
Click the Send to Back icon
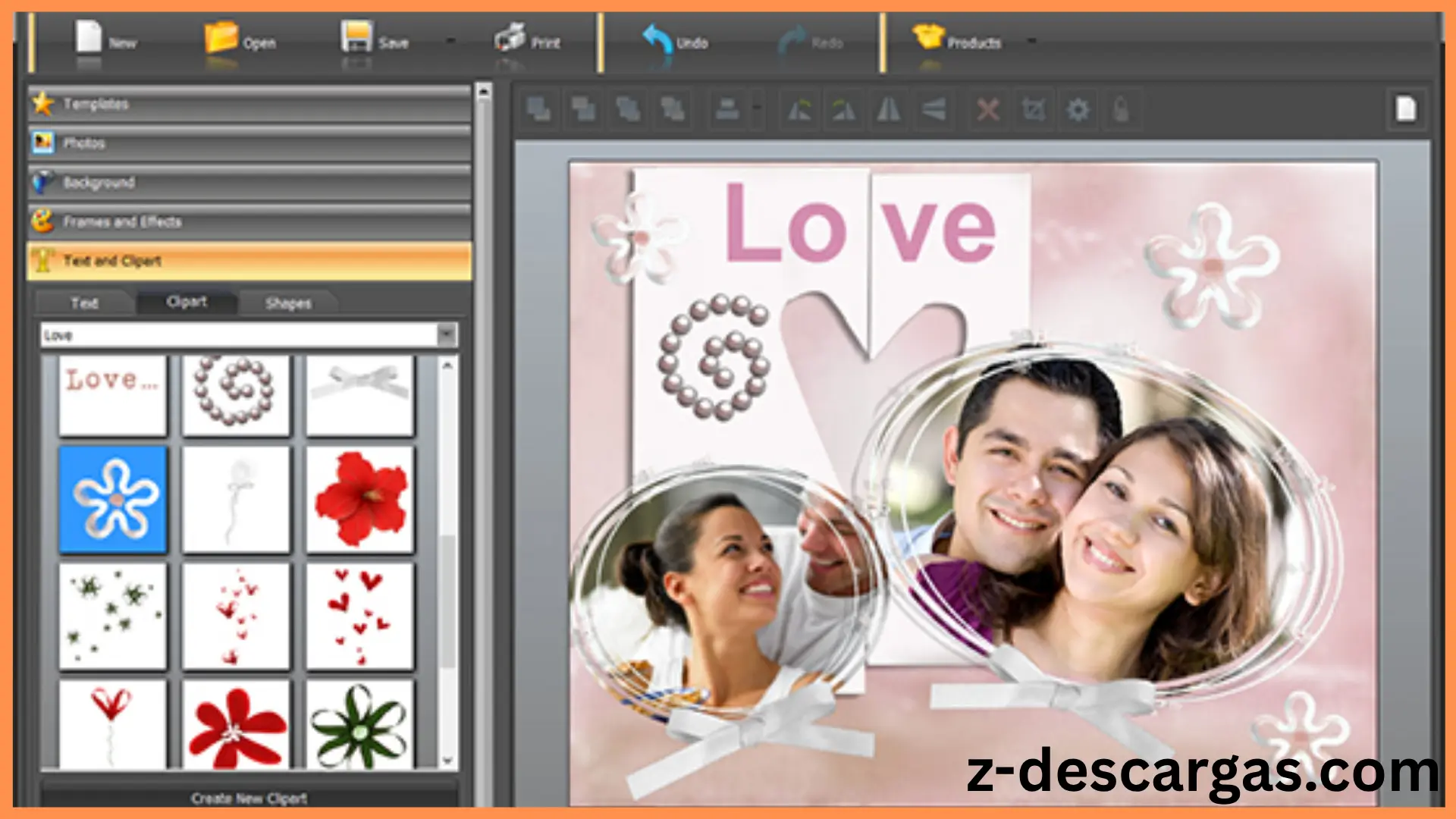(x=673, y=110)
